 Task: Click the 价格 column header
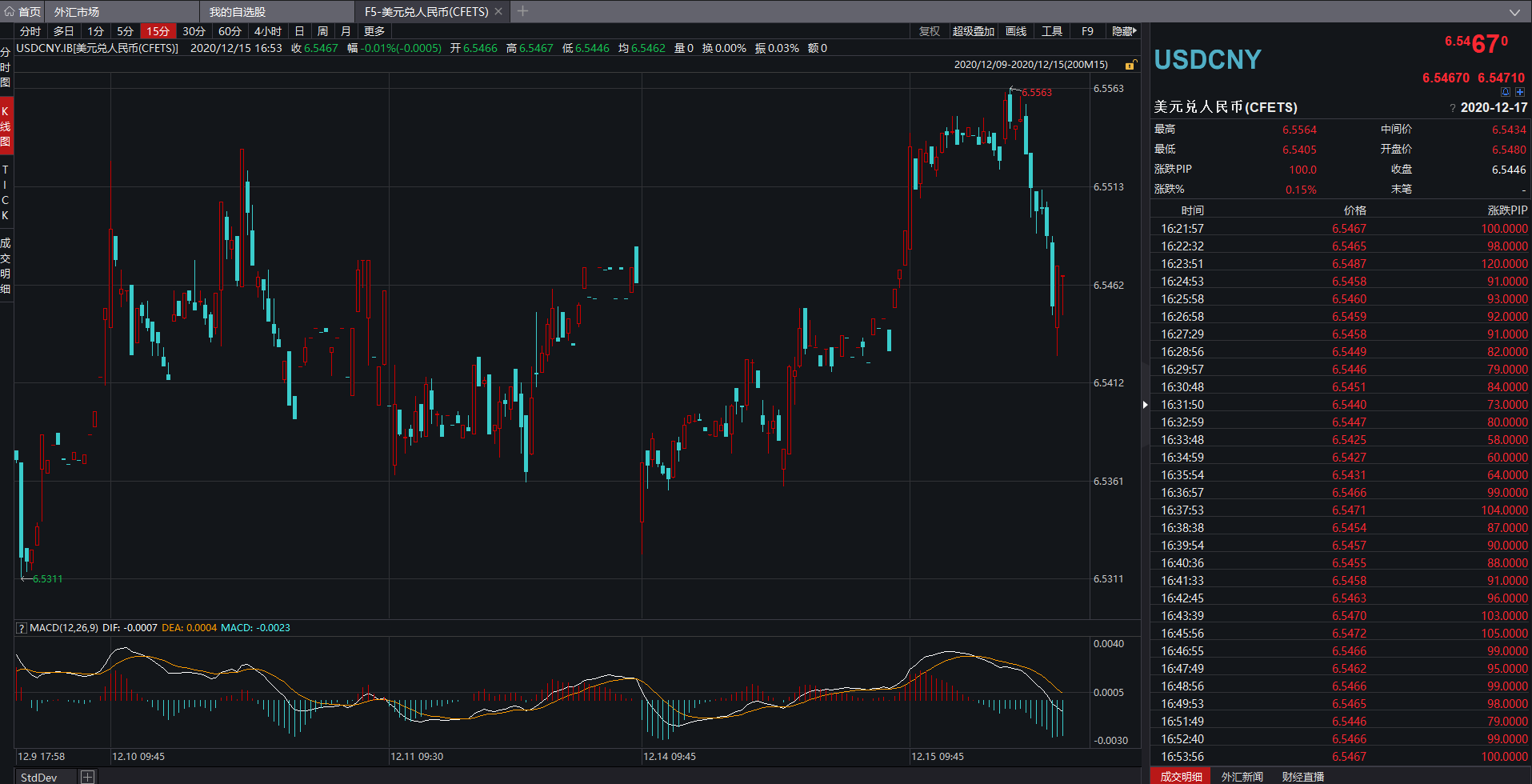(x=1355, y=210)
